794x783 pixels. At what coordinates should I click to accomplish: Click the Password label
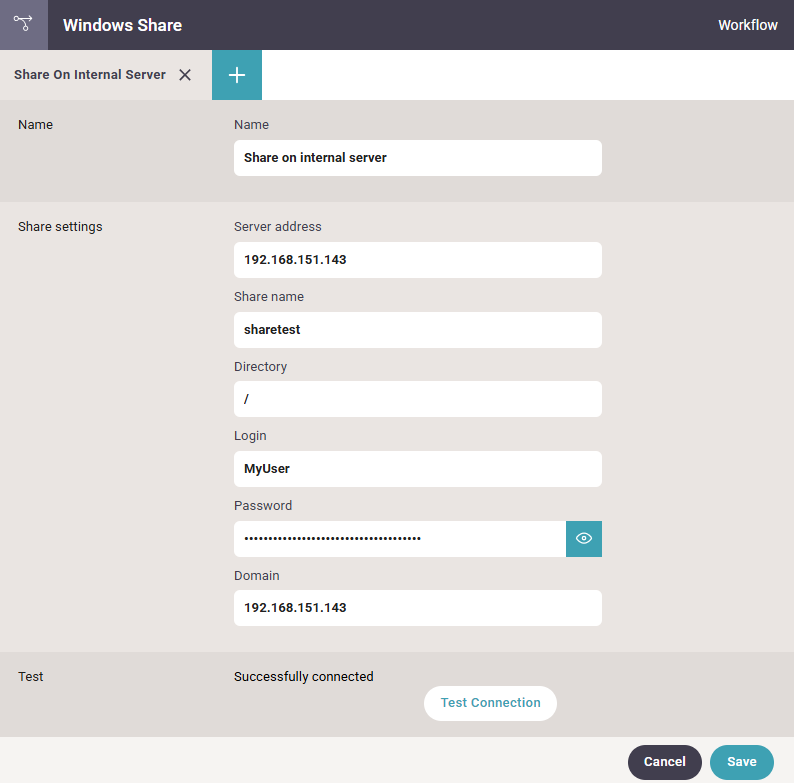(x=263, y=505)
